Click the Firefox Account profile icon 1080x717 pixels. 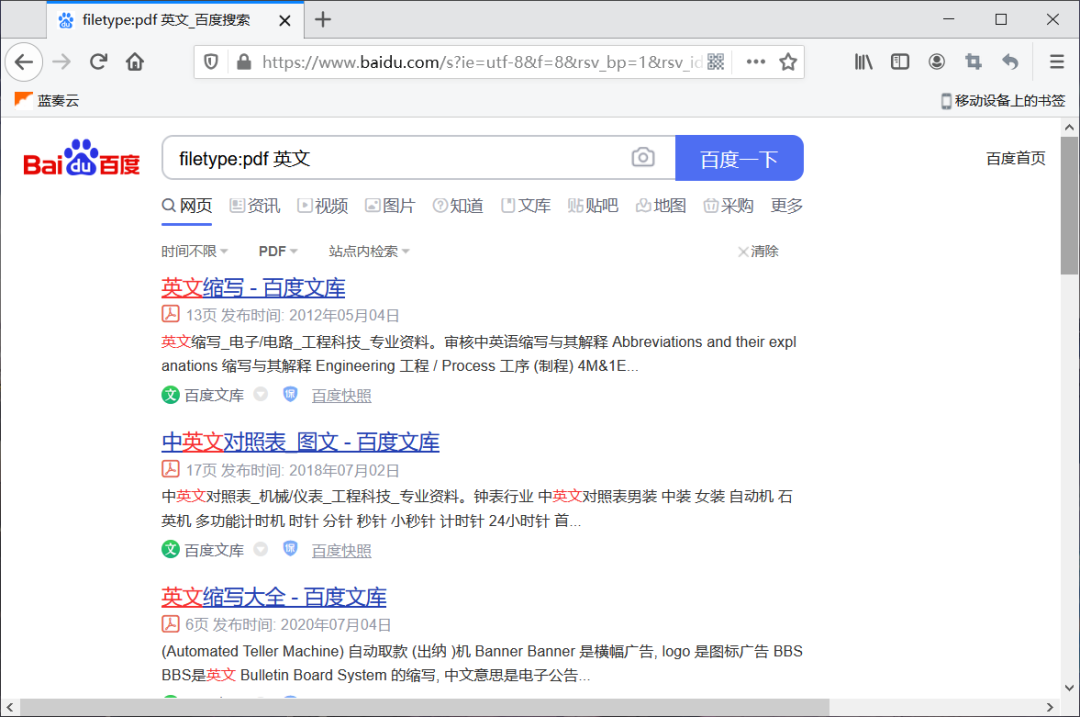coord(936,61)
